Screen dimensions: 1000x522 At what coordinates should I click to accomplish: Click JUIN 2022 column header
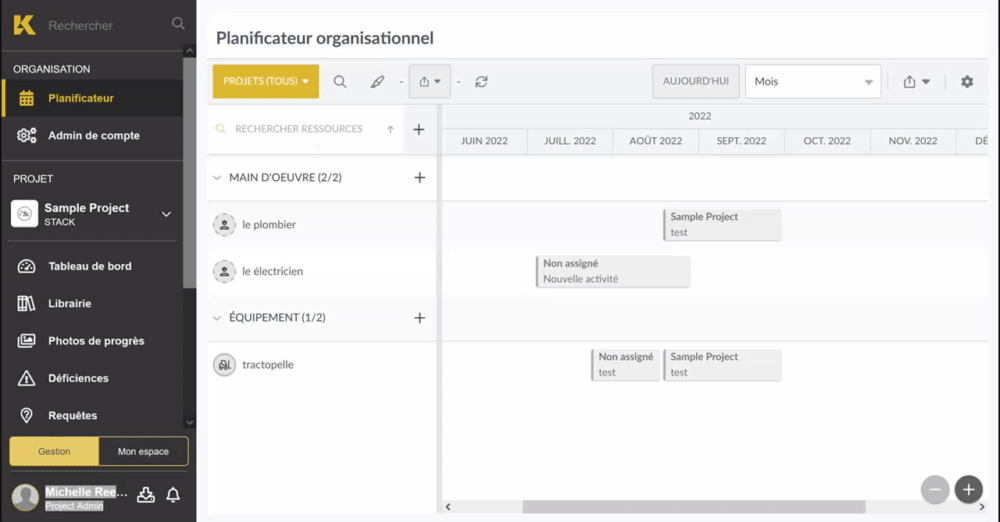(x=485, y=141)
